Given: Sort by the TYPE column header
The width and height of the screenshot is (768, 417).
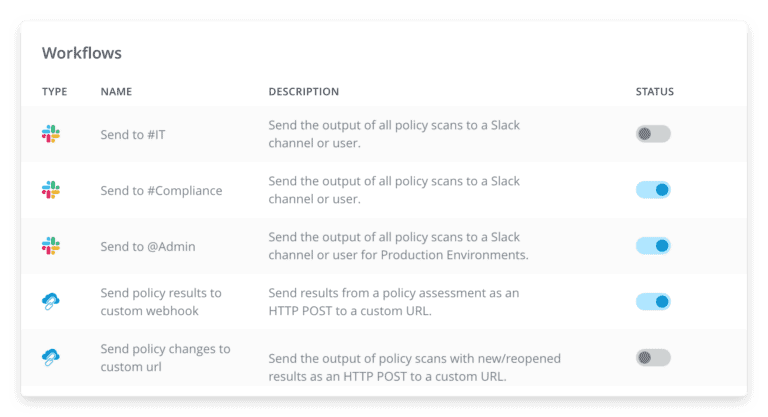Looking at the screenshot, I should point(54,92).
